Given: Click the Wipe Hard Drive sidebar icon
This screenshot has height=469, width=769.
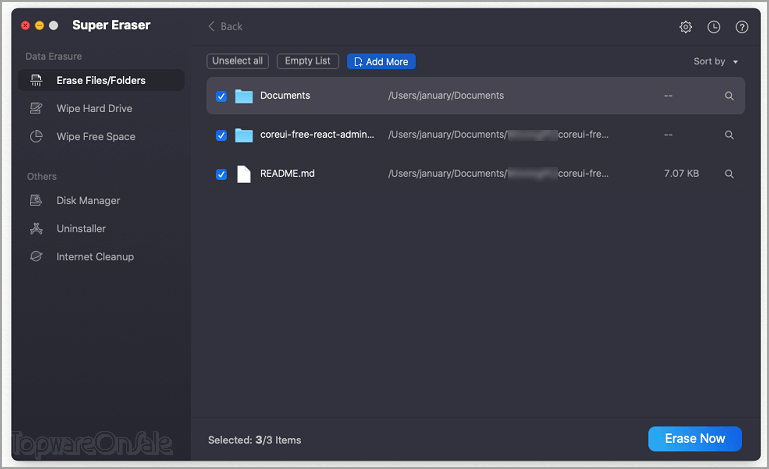Looking at the screenshot, I should coord(36,108).
